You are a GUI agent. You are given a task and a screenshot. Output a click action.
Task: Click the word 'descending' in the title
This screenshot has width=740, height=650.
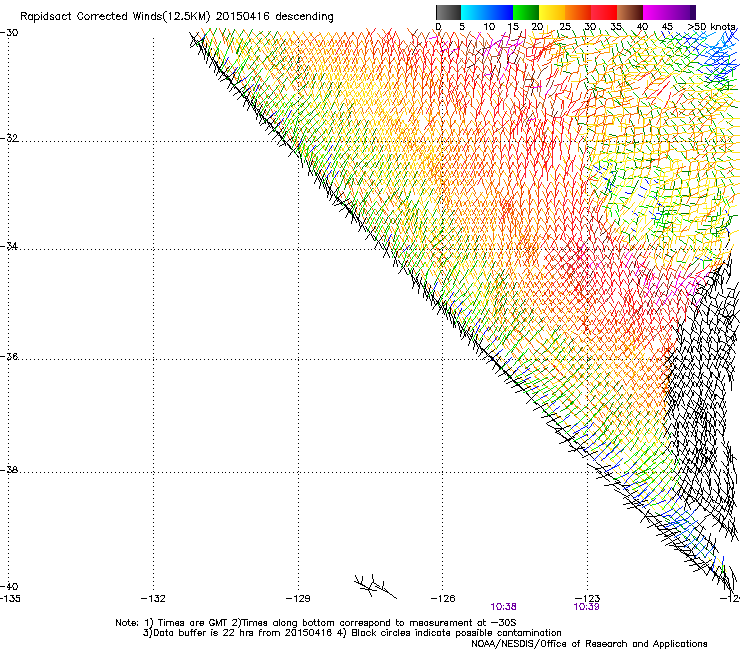click(304, 17)
